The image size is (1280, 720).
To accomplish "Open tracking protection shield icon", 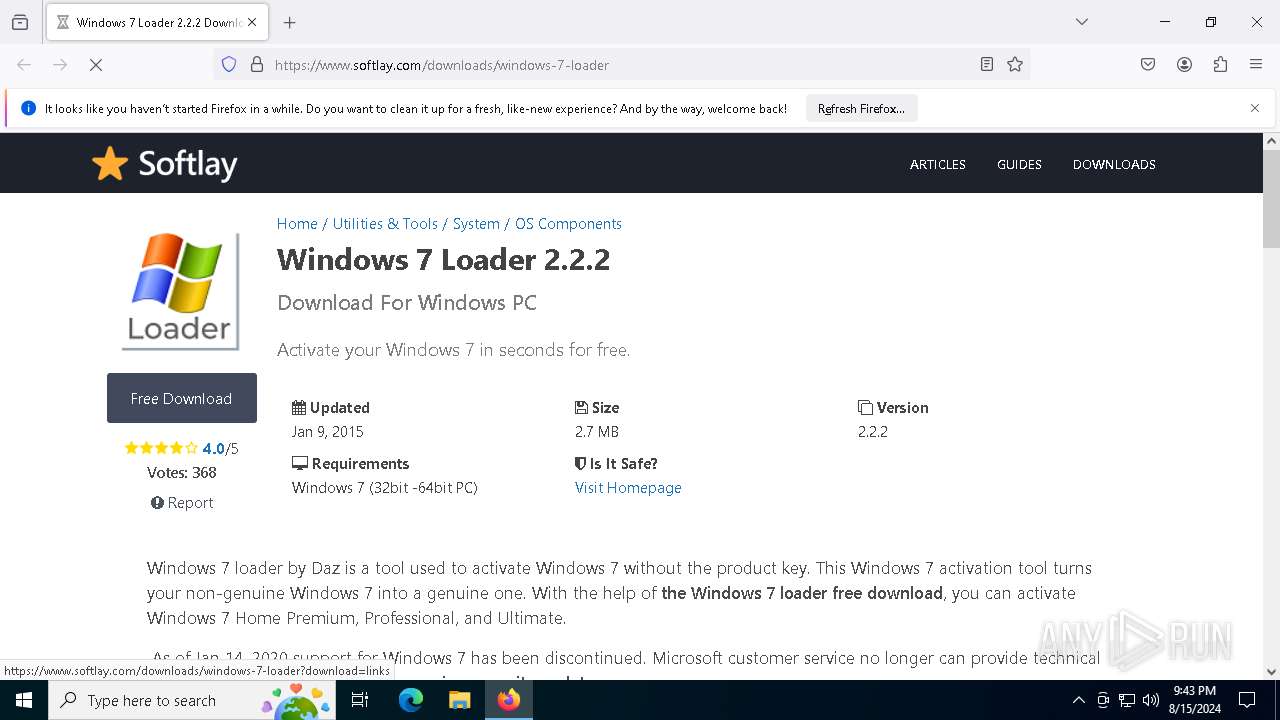I will pyautogui.click(x=229, y=65).
